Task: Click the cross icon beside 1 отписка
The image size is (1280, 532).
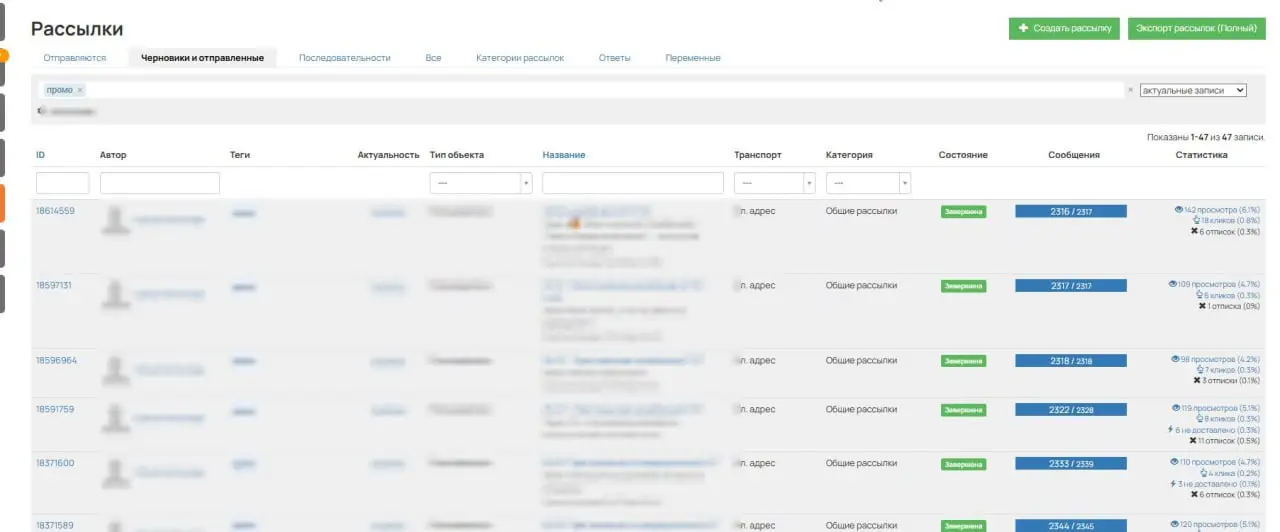Action: (1202, 306)
